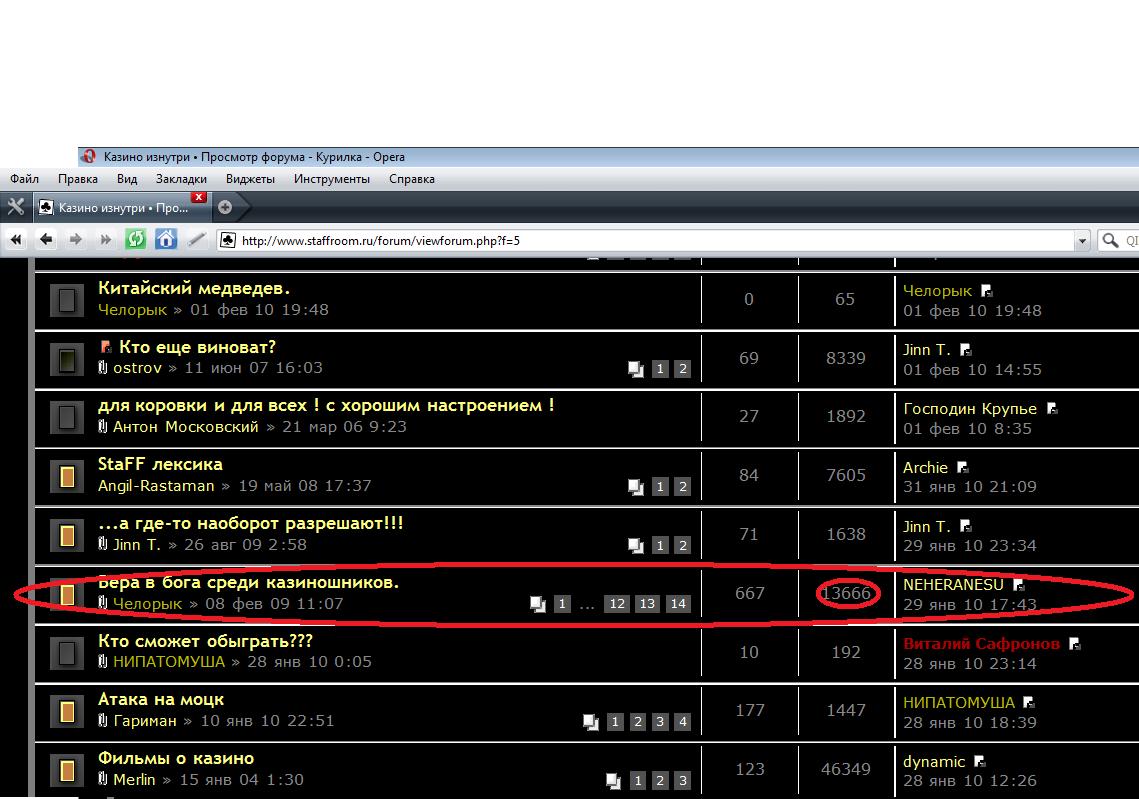This screenshot has height=799, width=1139.
Task: Open page 4 of Атака на моцк
Action: click(682, 722)
